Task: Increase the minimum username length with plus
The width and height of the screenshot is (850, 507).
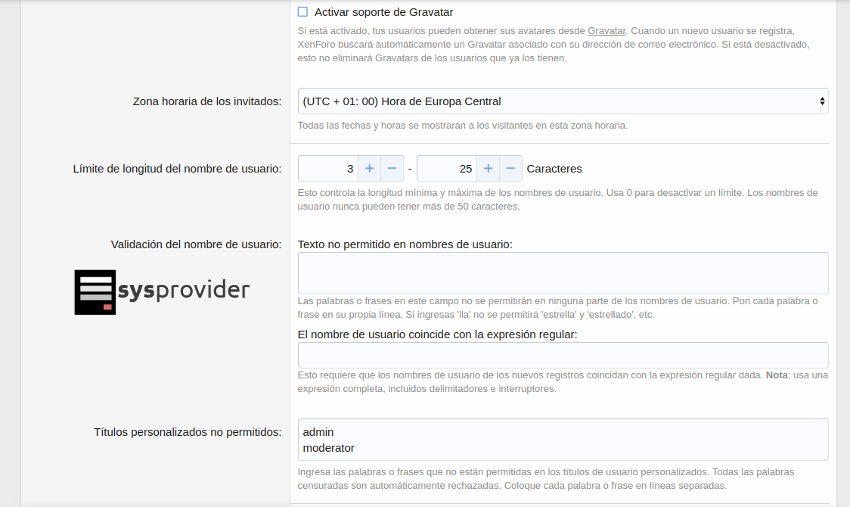Action: 369,168
